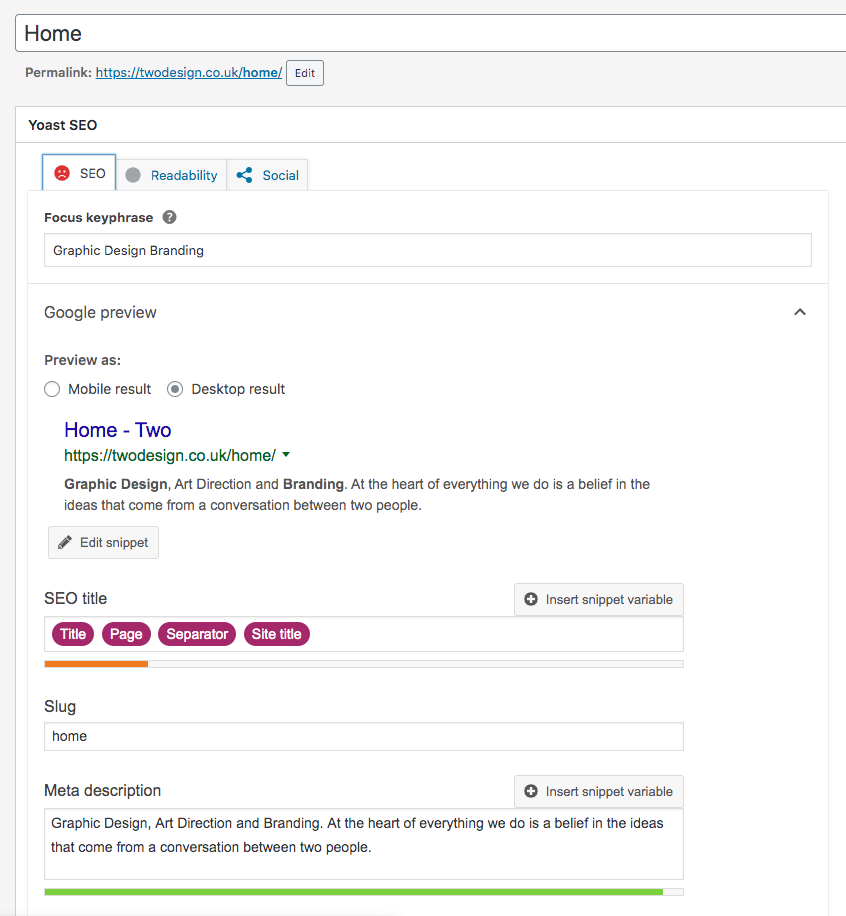
Task: Open the green URL dropdown arrow in preview
Action: (286, 455)
